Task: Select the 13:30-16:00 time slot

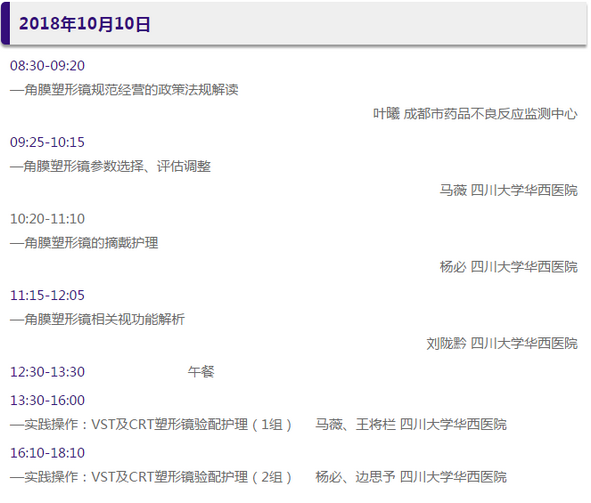Action: 47,400
